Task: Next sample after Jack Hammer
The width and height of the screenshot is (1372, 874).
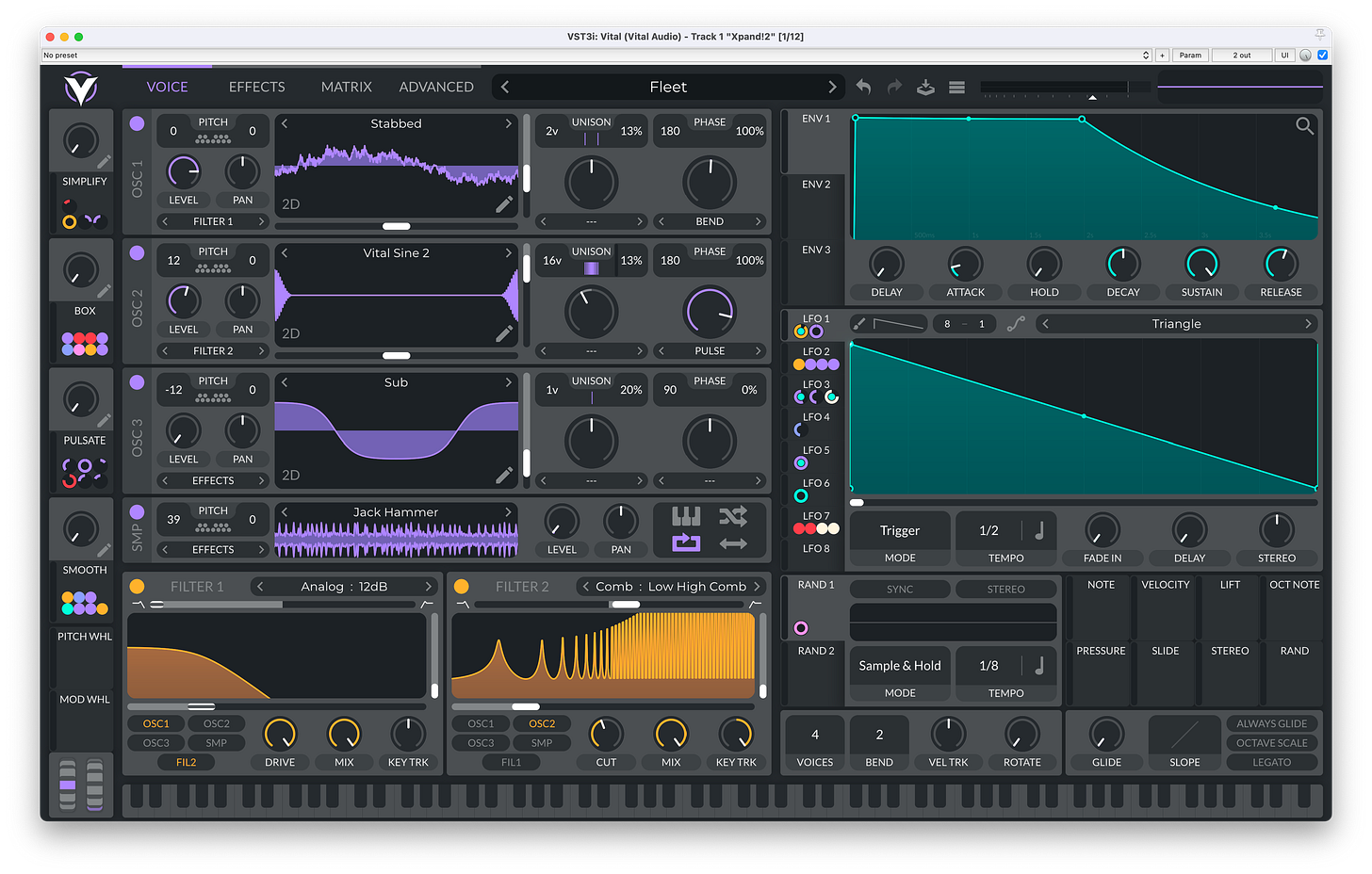Action: 509,511
